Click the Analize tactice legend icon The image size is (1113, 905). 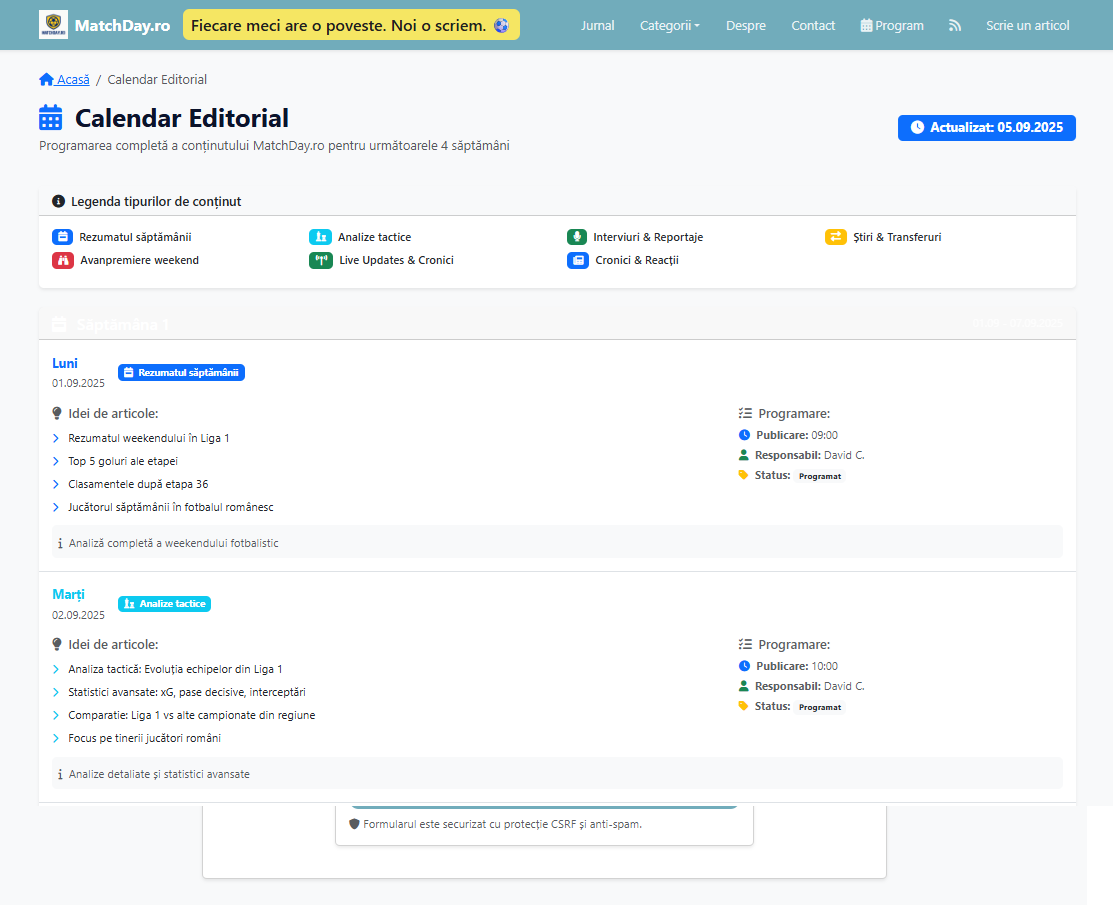point(320,237)
